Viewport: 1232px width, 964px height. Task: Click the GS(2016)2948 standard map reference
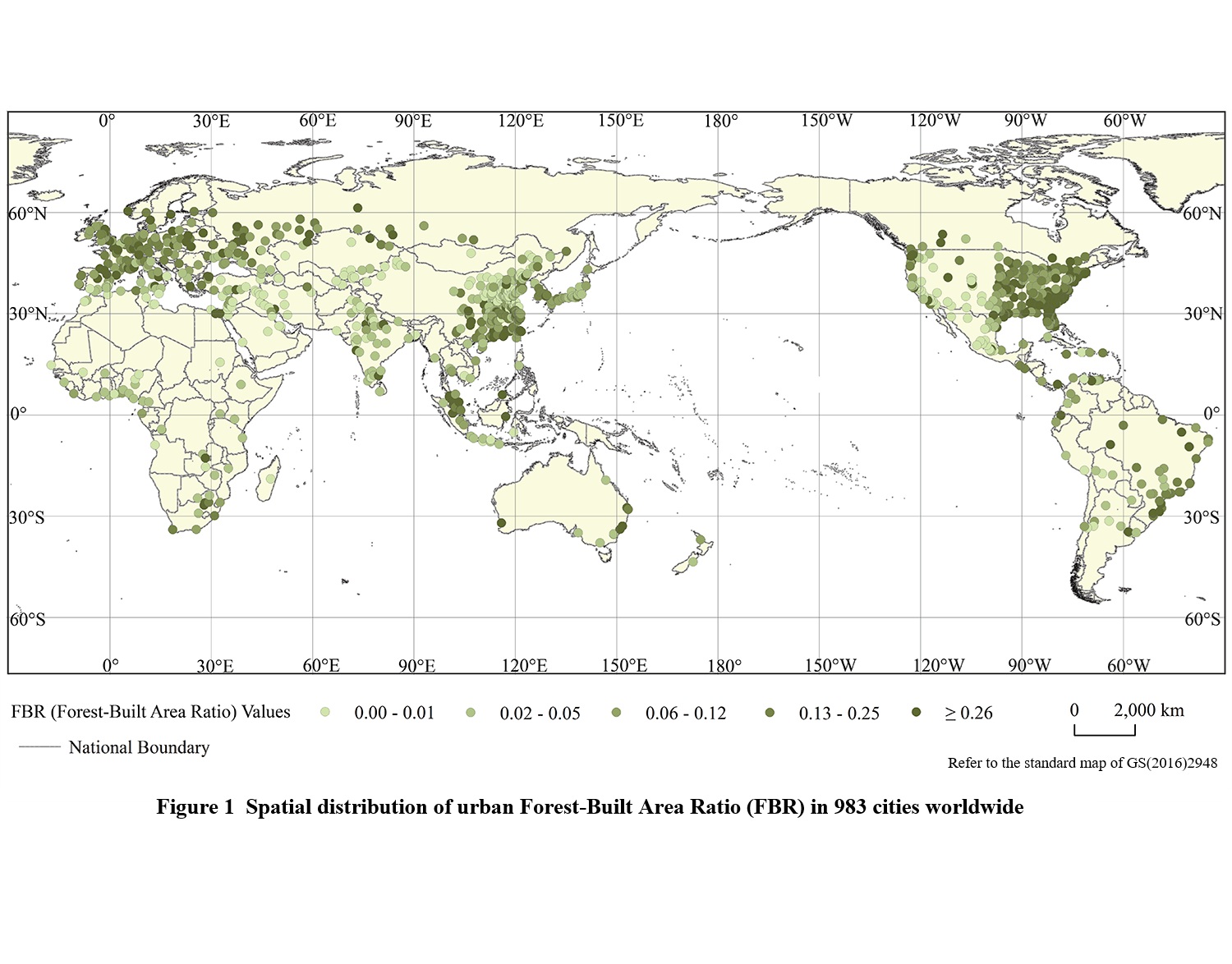click(x=1082, y=763)
